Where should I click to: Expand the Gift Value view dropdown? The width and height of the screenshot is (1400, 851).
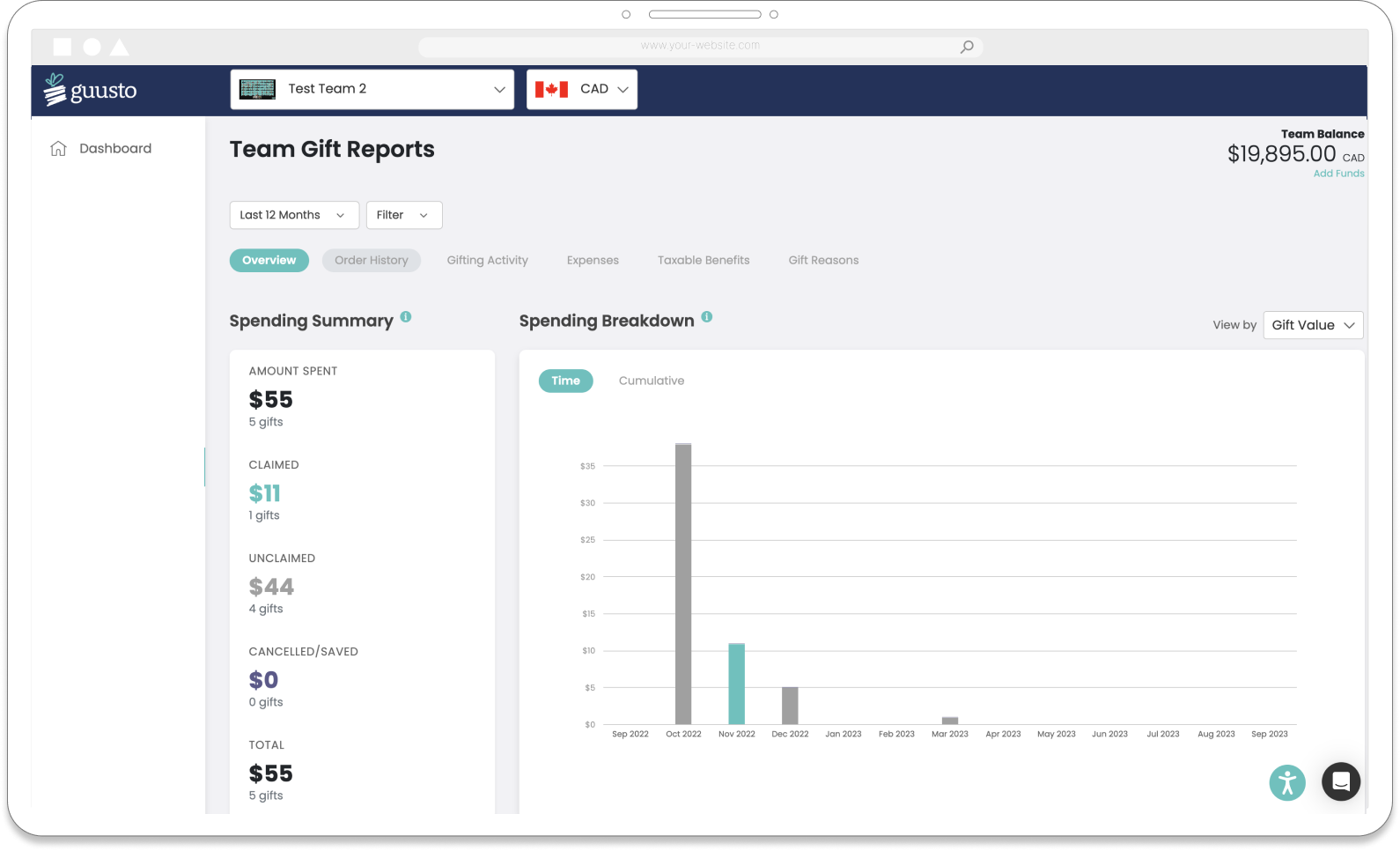pyautogui.click(x=1312, y=325)
